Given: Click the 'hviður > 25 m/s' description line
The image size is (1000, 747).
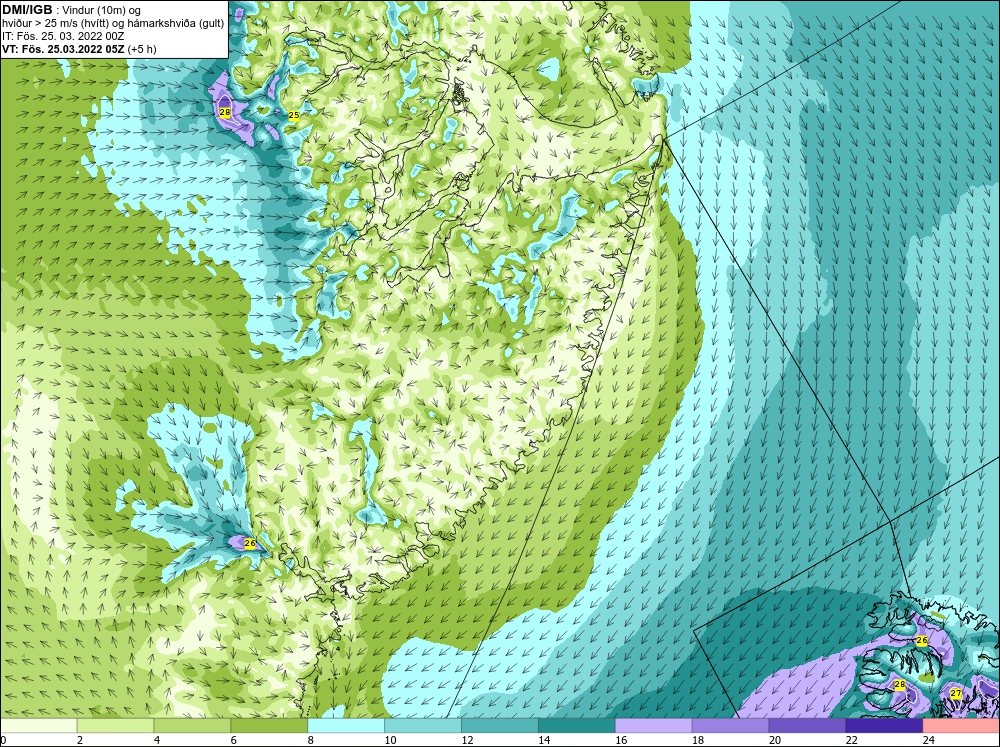Looking at the screenshot, I should tap(113, 23).
